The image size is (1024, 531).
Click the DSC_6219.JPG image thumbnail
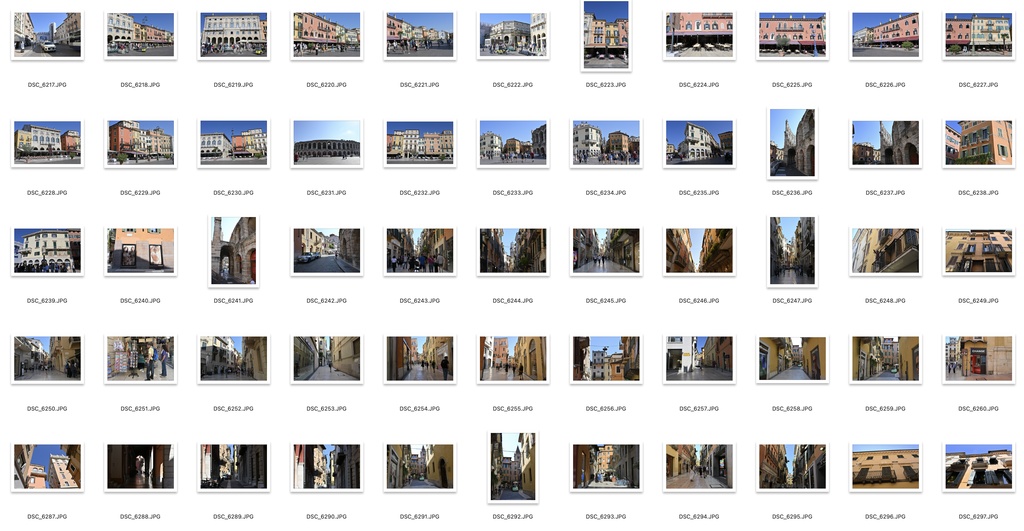(x=233, y=35)
